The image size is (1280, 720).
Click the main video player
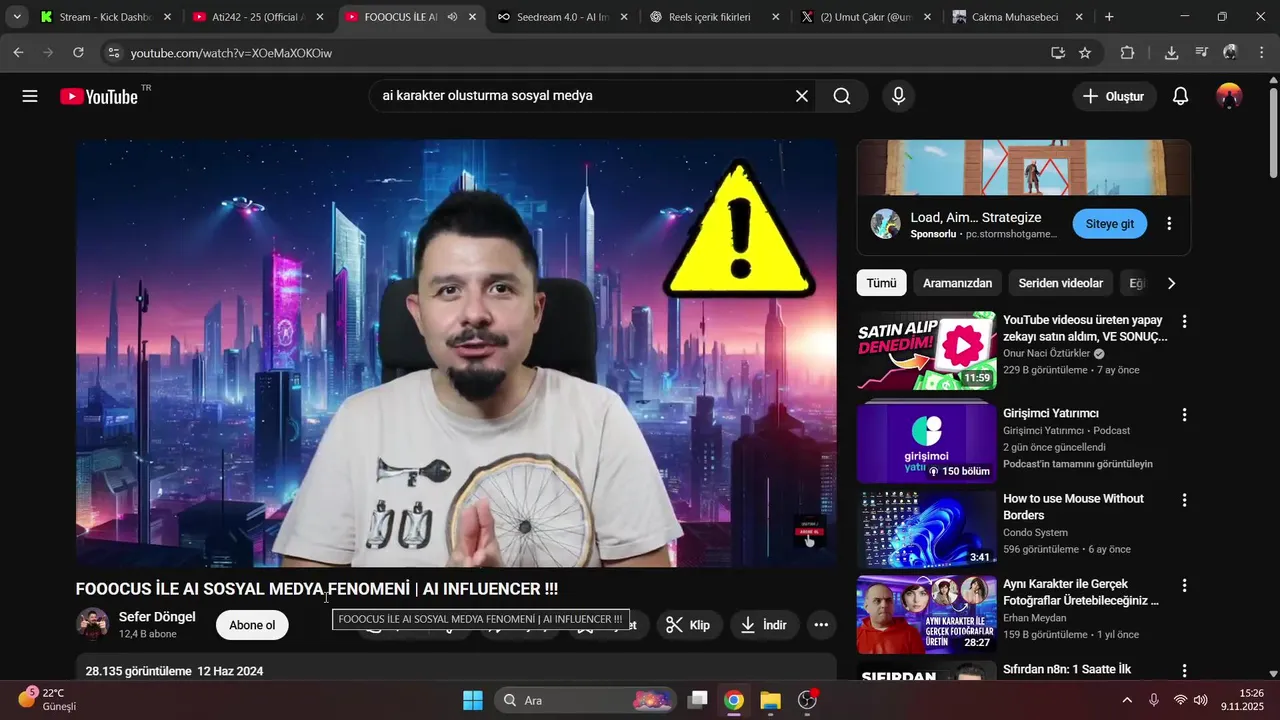pyautogui.click(x=456, y=353)
